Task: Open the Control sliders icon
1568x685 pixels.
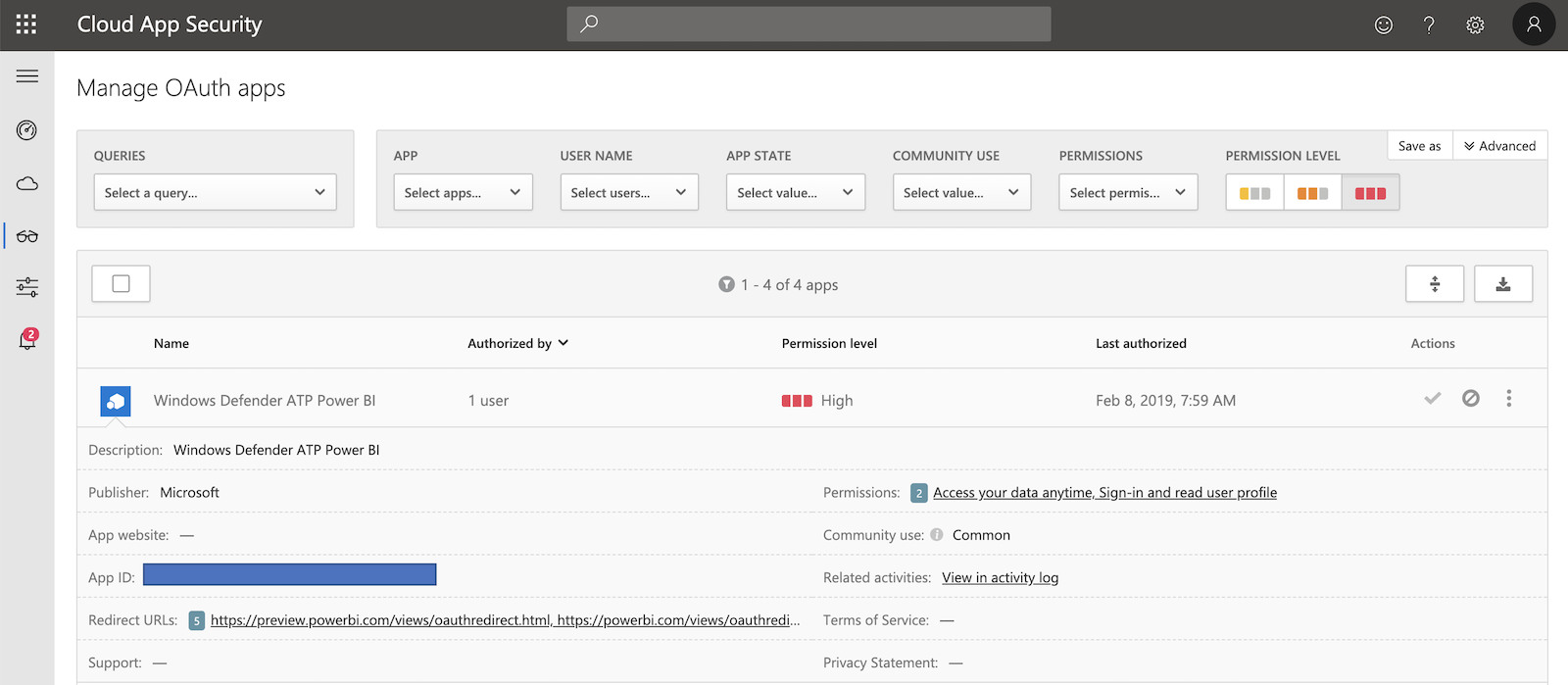Action: pos(27,287)
